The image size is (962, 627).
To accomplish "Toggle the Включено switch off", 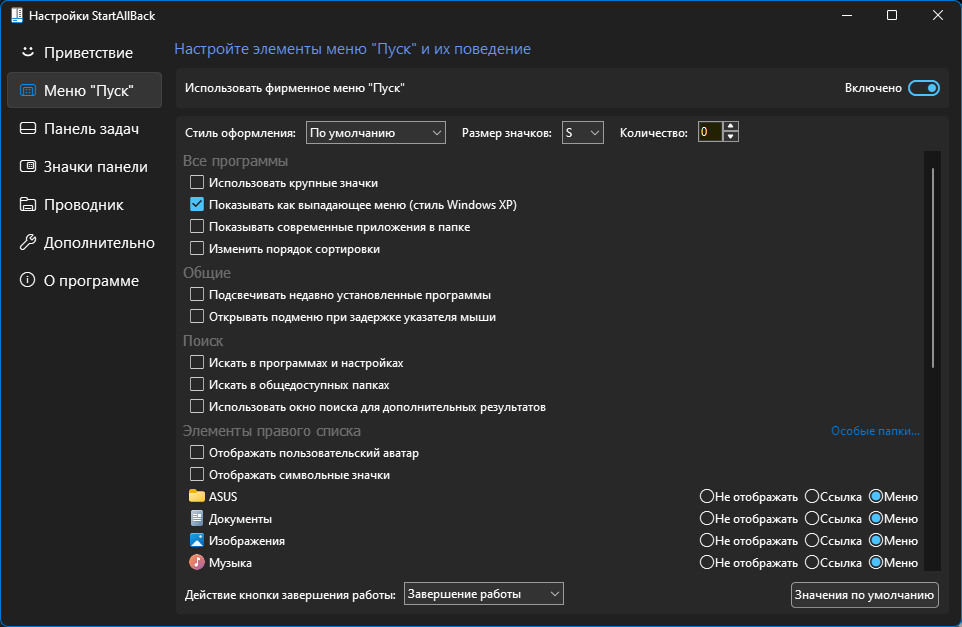I will 924,88.
